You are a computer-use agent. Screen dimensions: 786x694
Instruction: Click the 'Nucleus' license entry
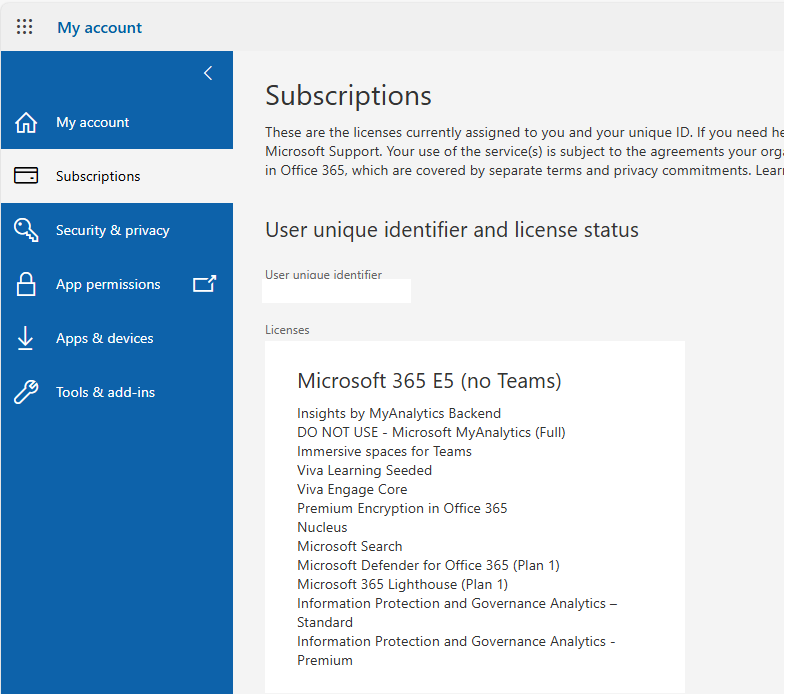(x=322, y=528)
